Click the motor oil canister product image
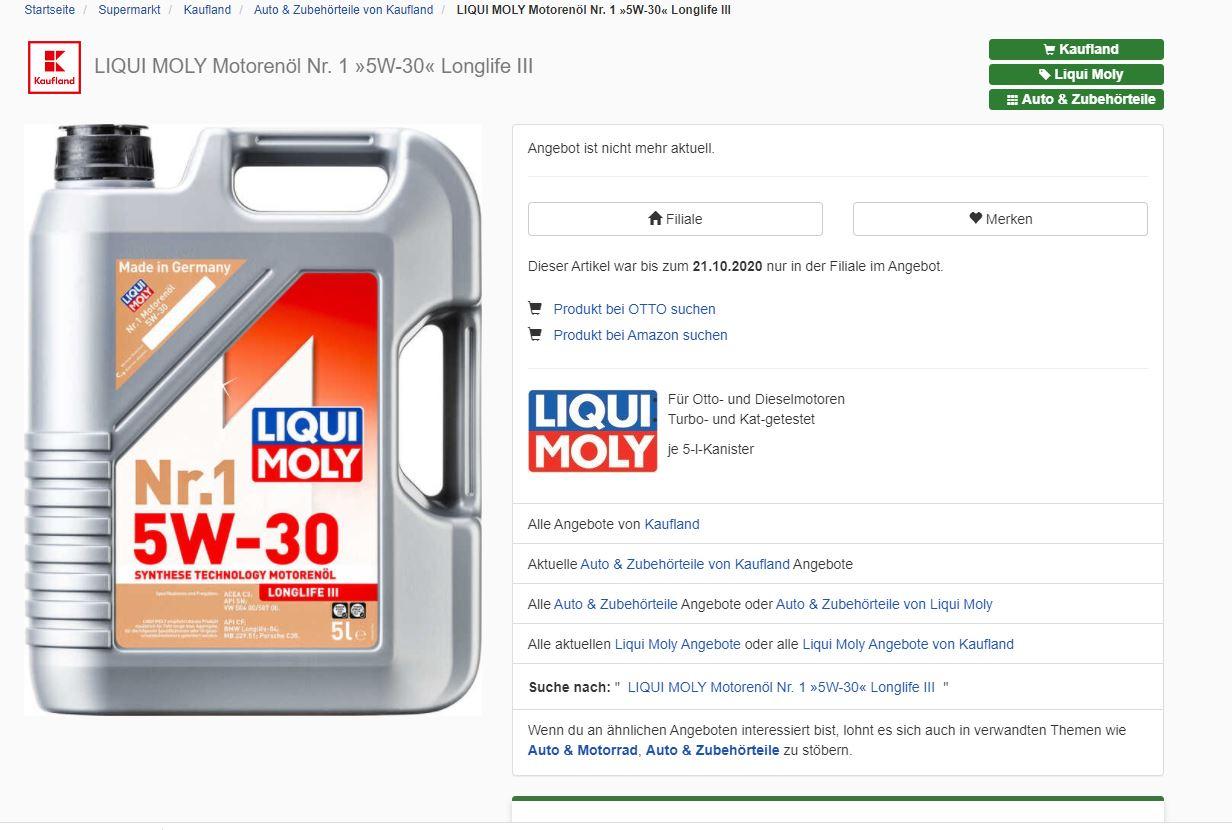This screenshot has width=1232, height=830. pos(253,420)
